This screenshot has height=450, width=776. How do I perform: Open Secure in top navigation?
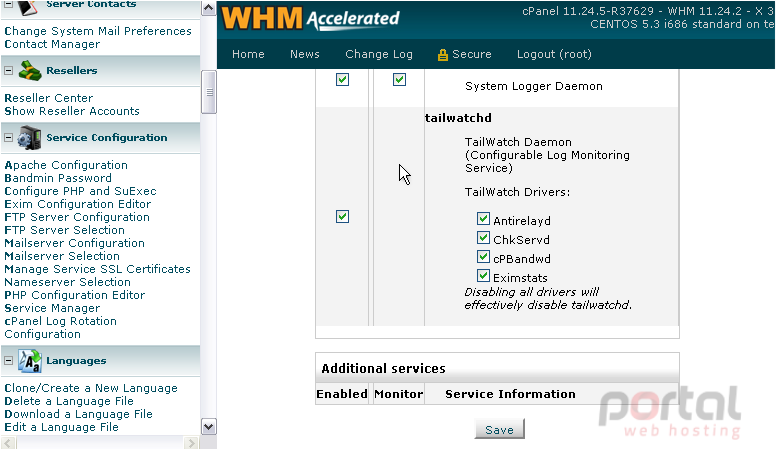pos(472,54)
